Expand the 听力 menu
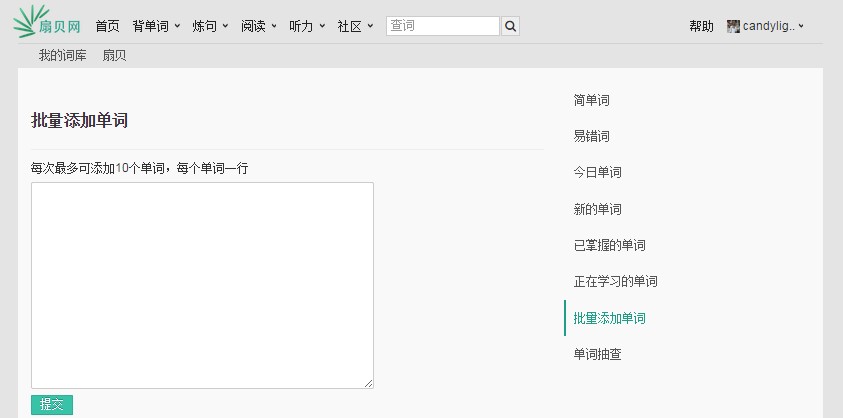Screen dimensions: 843x418 (307, 26)
